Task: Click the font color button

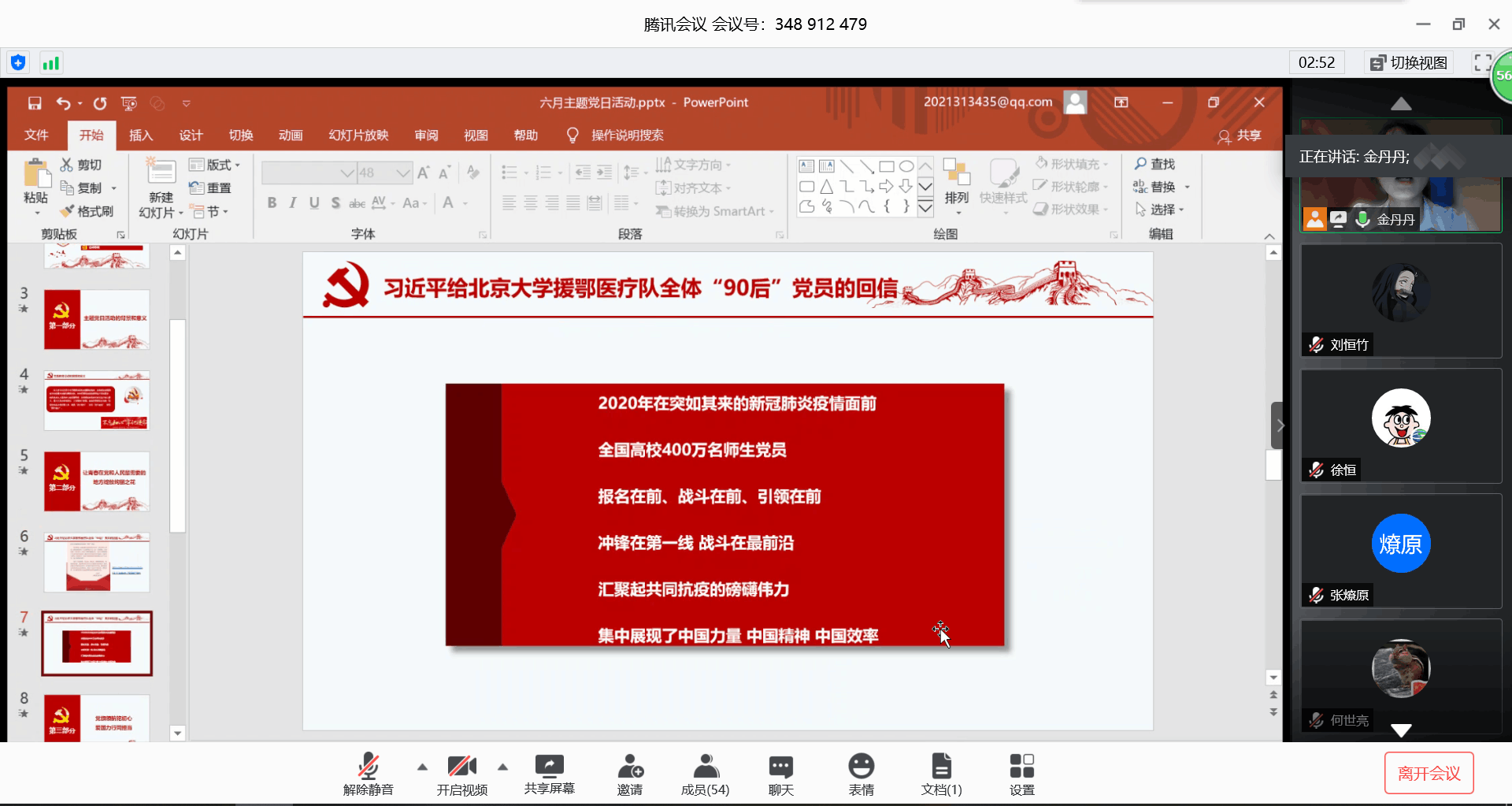Action: (448, 203)
